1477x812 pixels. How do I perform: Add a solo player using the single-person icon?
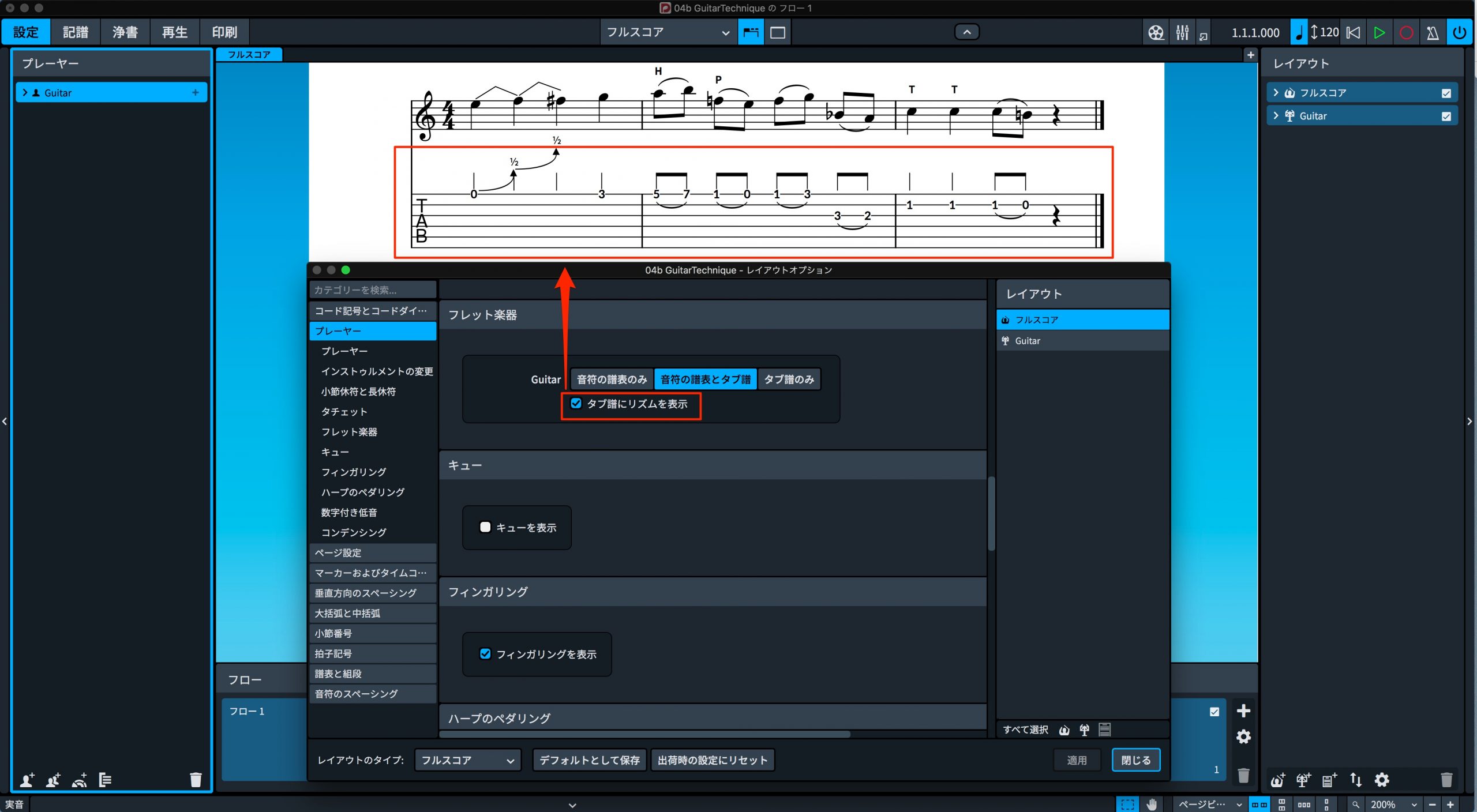27,780
